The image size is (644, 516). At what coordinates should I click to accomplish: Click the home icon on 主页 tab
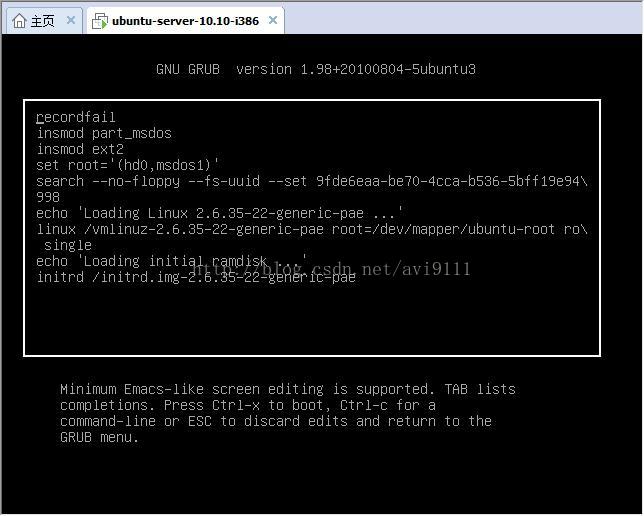tap(19, 21)
